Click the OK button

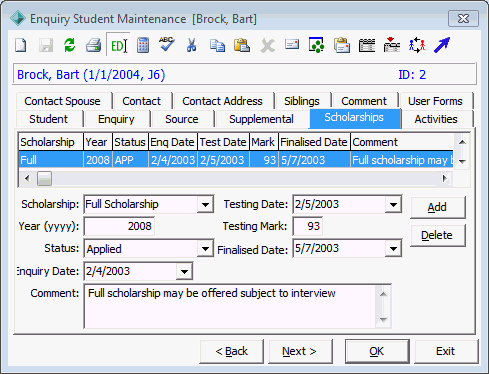click(377, 351)
